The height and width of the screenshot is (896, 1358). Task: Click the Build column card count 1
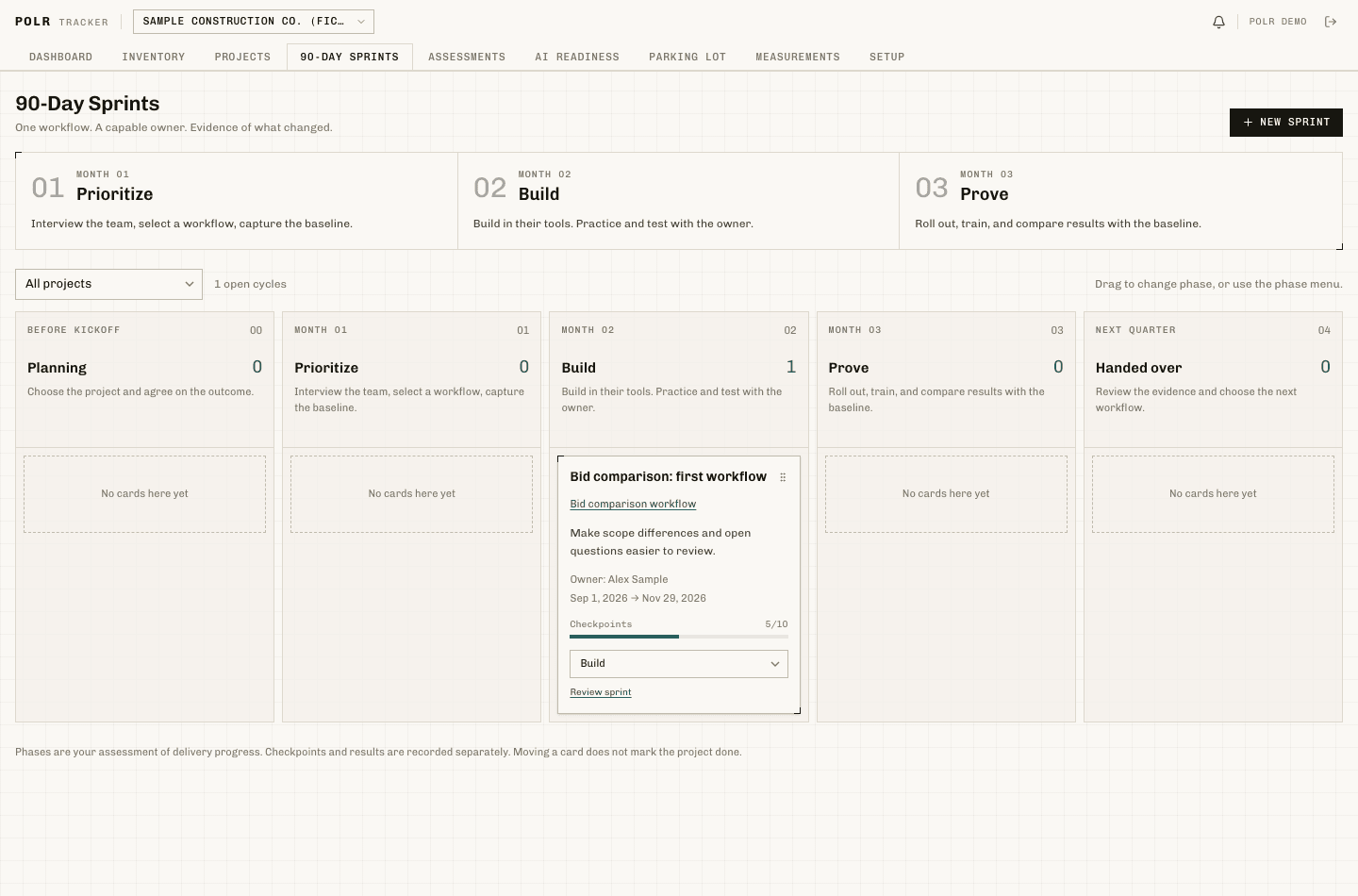pyautogui.click(x=791, y=367)
